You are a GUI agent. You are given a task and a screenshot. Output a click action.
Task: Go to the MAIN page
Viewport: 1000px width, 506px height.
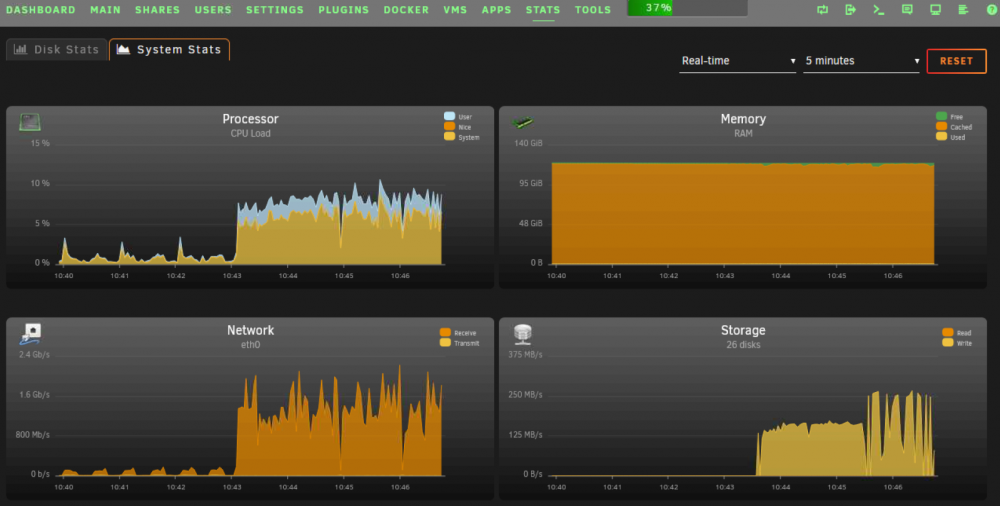[x=105, y=10]
